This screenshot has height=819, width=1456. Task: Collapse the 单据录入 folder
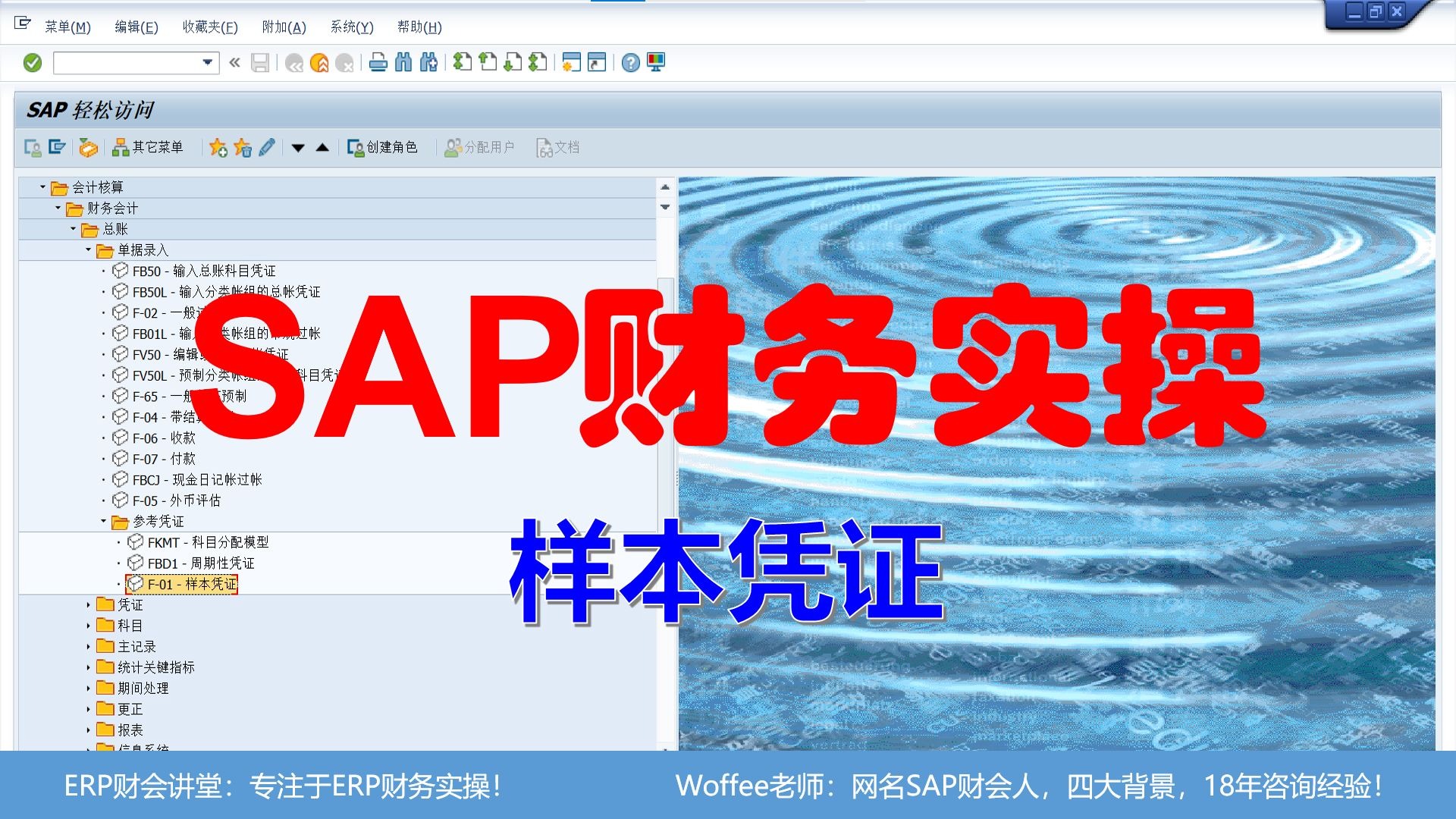coord(89,249)
